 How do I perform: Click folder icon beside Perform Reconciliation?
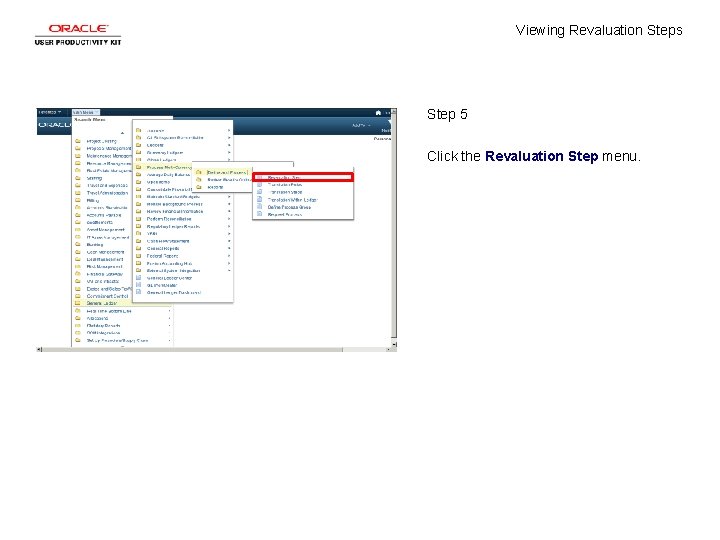pyautogui.click(x=138, y=219)
